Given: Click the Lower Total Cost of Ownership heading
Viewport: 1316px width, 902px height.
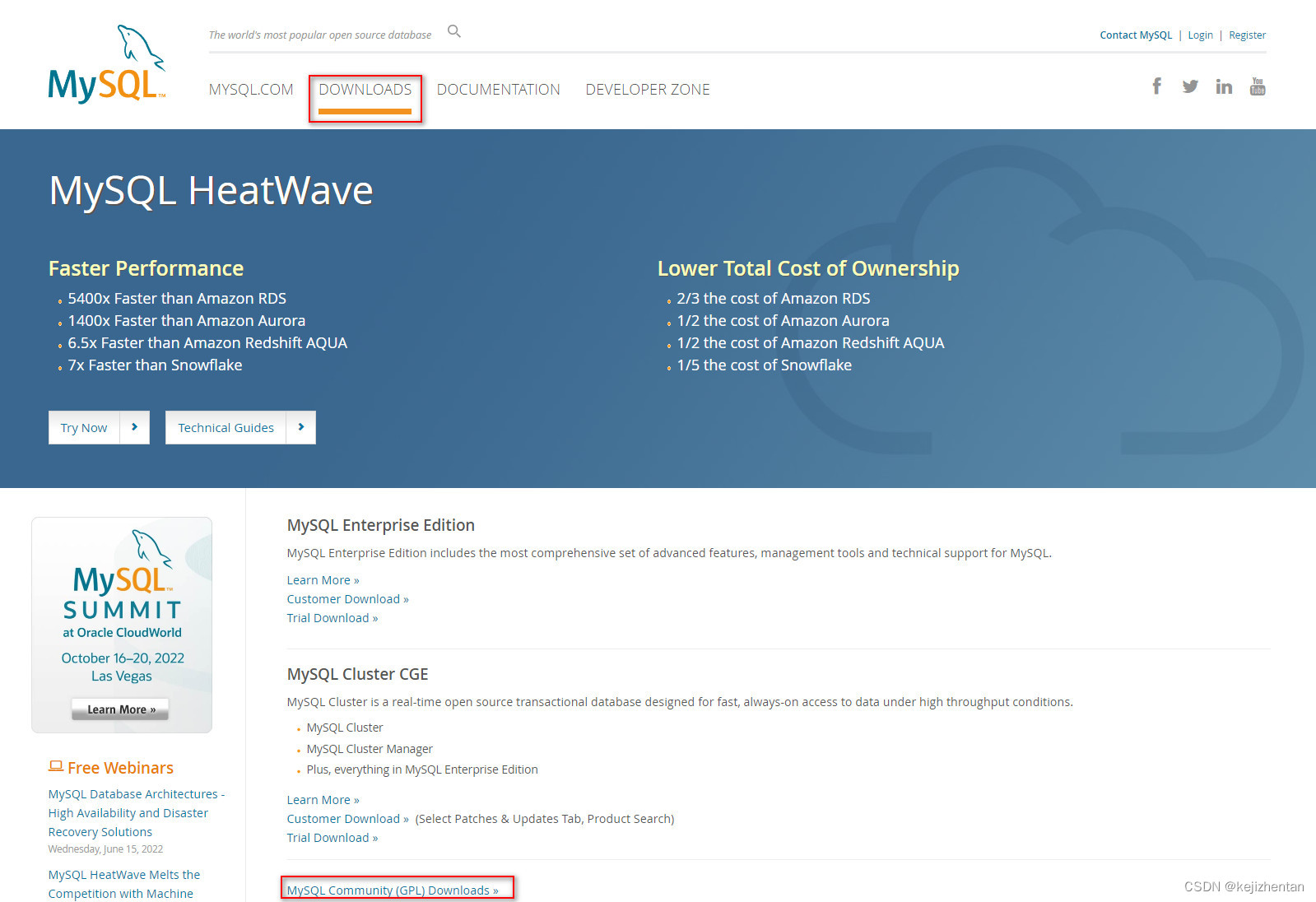Looking at the screenshot, I should click(808, 268).
